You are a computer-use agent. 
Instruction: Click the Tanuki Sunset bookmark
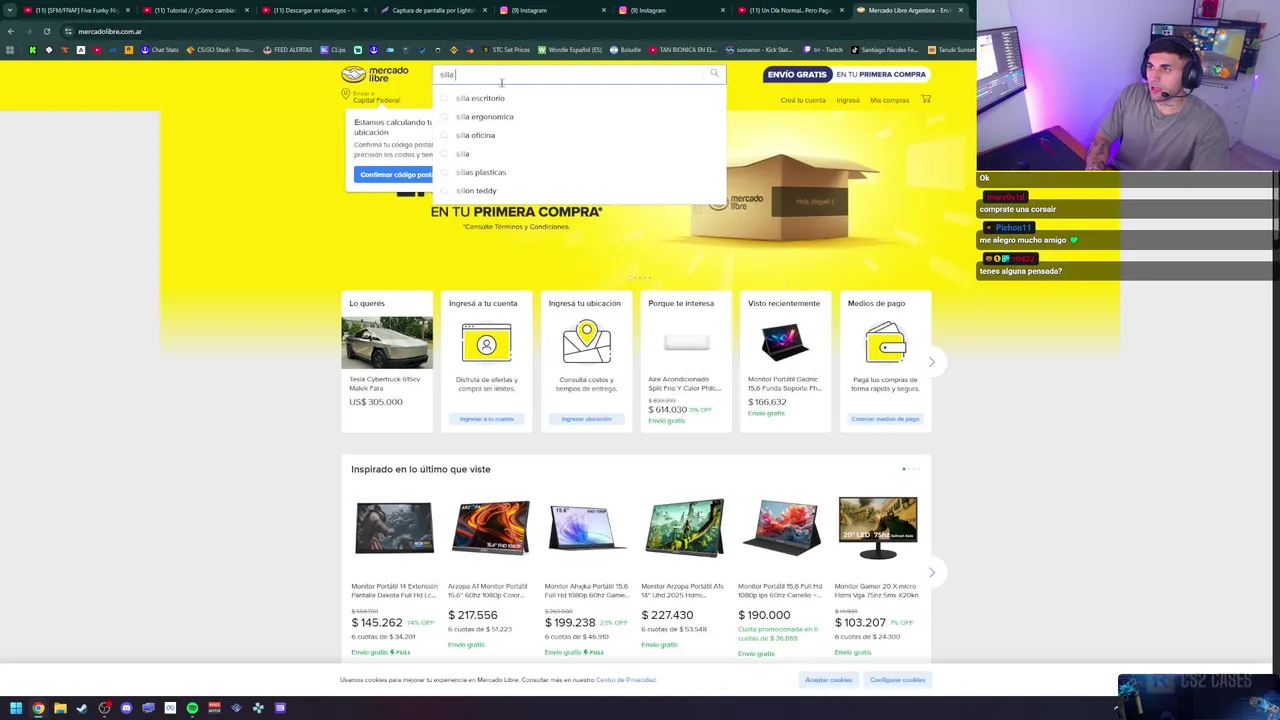(x=951, y=50)
